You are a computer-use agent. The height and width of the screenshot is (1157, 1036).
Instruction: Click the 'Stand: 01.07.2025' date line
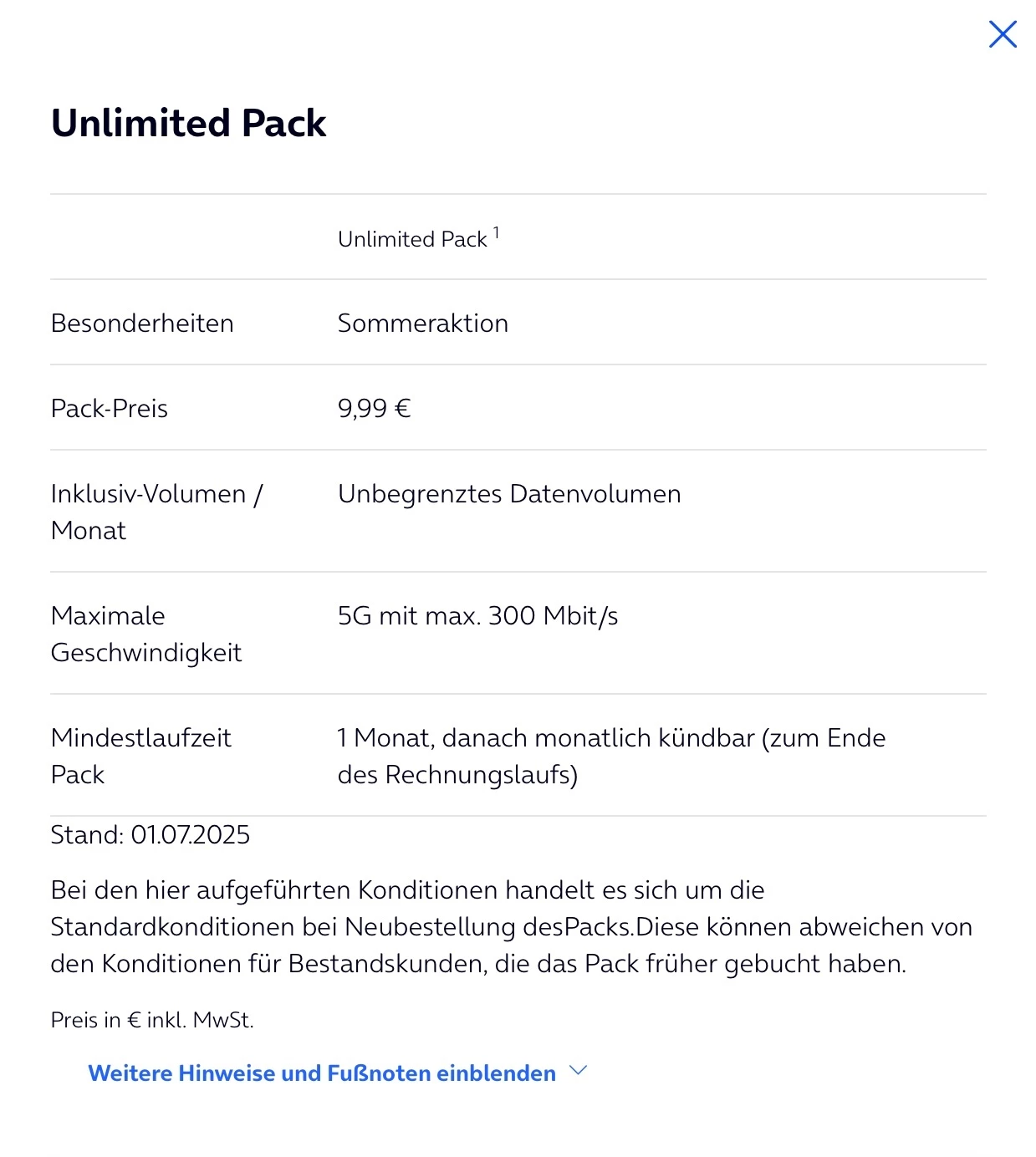(x=151, y=835)
